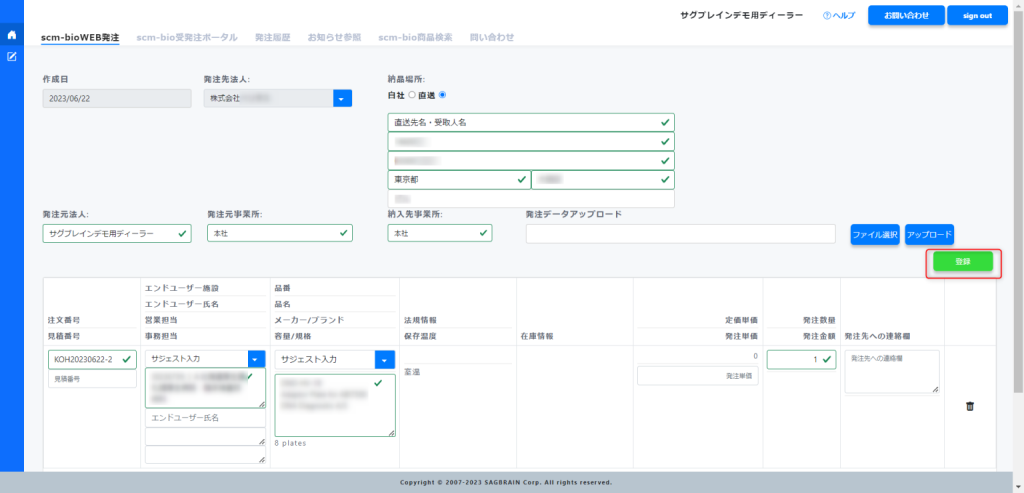Expand the product number suggest dropdown
1024x493 pixels.
tap(385, 359)
